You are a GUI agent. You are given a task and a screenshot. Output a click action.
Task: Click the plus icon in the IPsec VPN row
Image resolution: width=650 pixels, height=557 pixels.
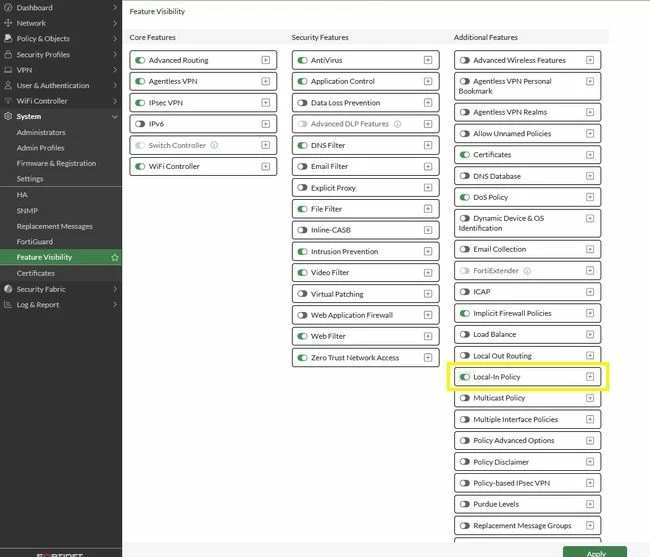(266, 102)
